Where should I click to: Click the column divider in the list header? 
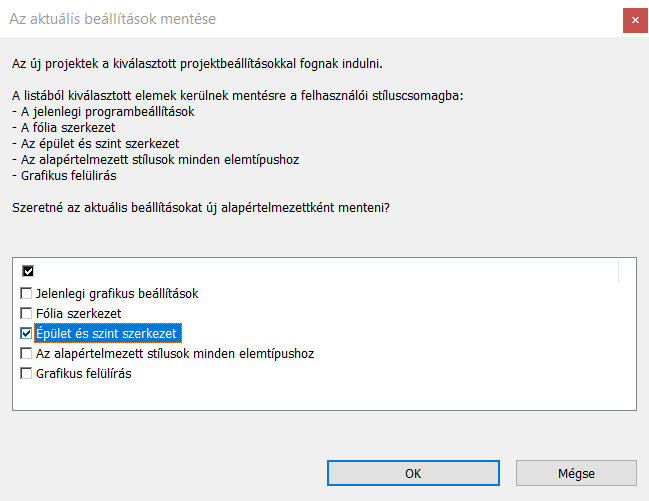point(619,271)
